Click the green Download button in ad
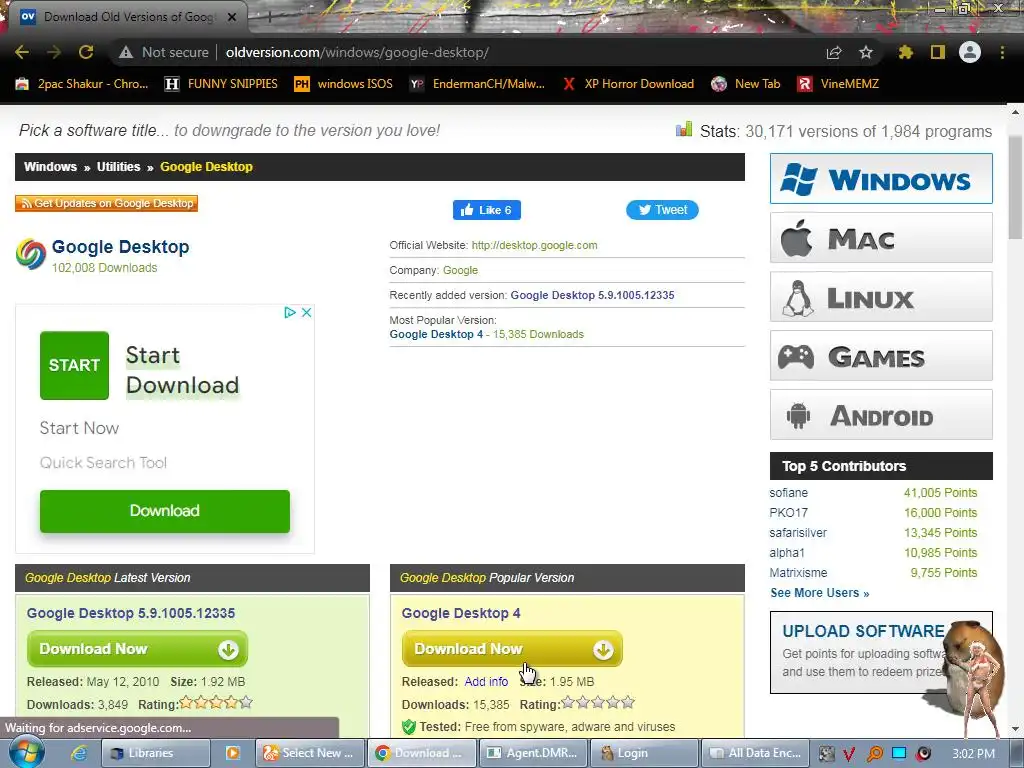 [165, 511]
